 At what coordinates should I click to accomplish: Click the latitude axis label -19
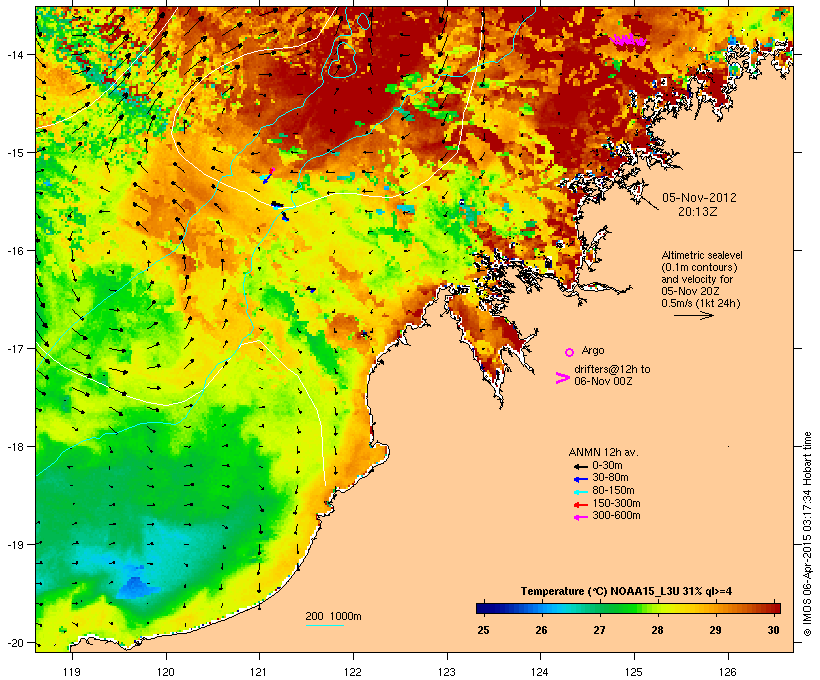click(x=14, y=545)
